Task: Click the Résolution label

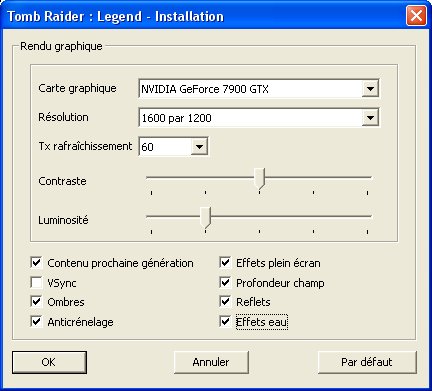Action: click(63, 117)
